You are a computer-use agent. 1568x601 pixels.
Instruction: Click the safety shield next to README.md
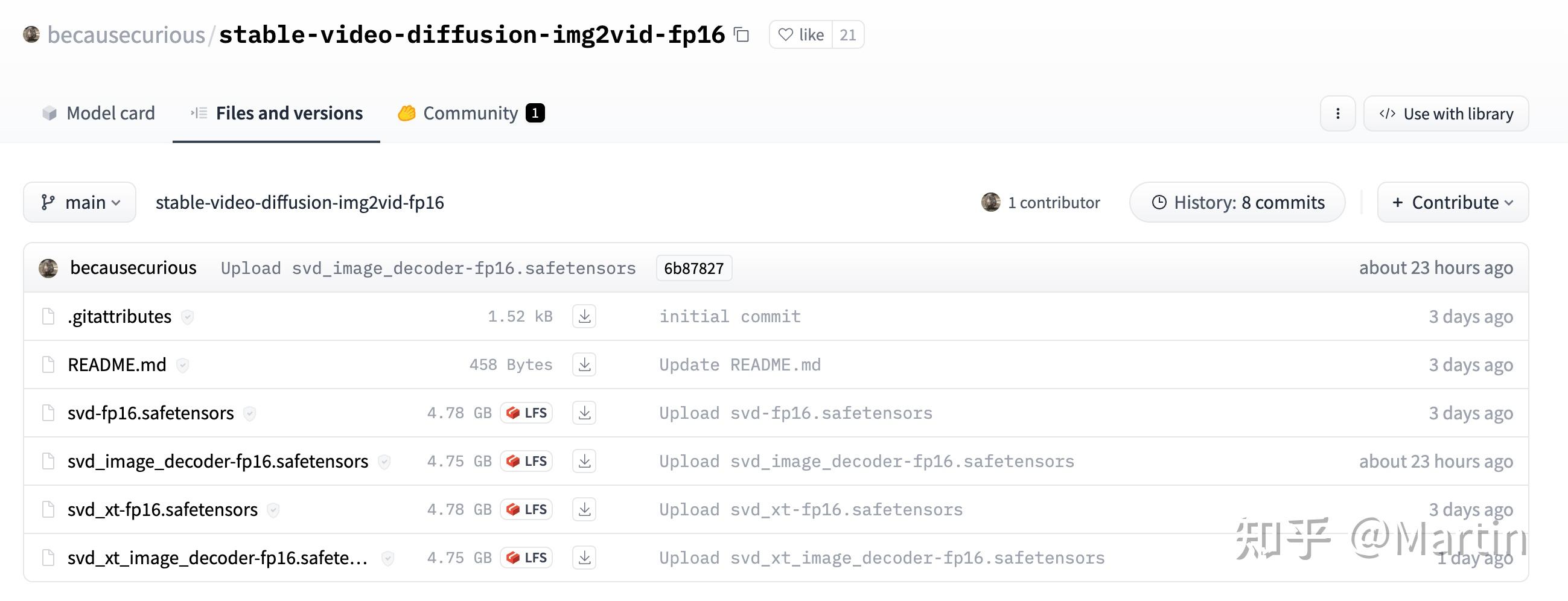point(183,365)
